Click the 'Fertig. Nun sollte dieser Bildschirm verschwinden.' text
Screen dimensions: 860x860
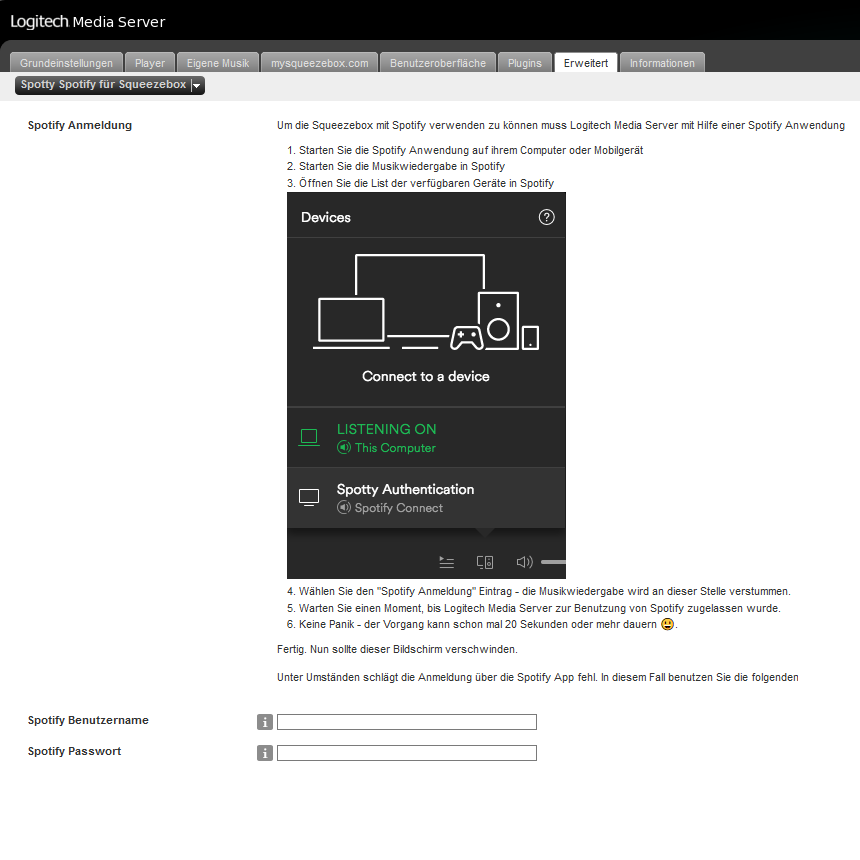click(x=397, y=649)
